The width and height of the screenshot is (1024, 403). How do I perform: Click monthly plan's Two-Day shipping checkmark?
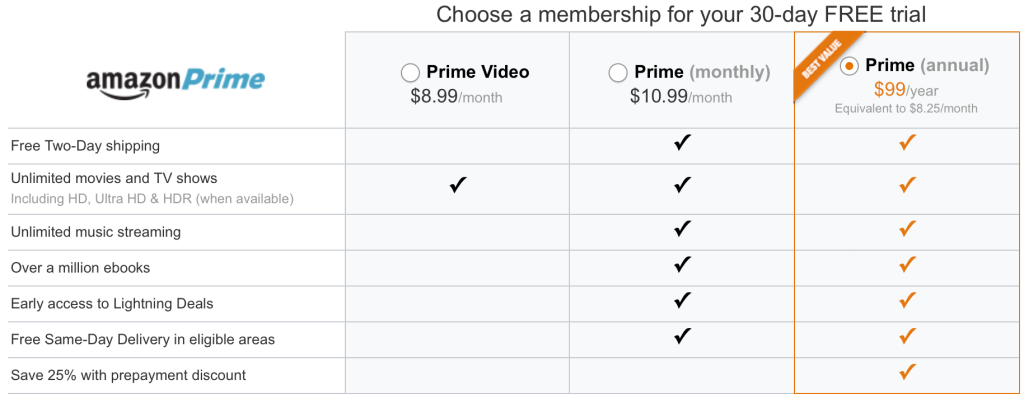click(682, 143)
